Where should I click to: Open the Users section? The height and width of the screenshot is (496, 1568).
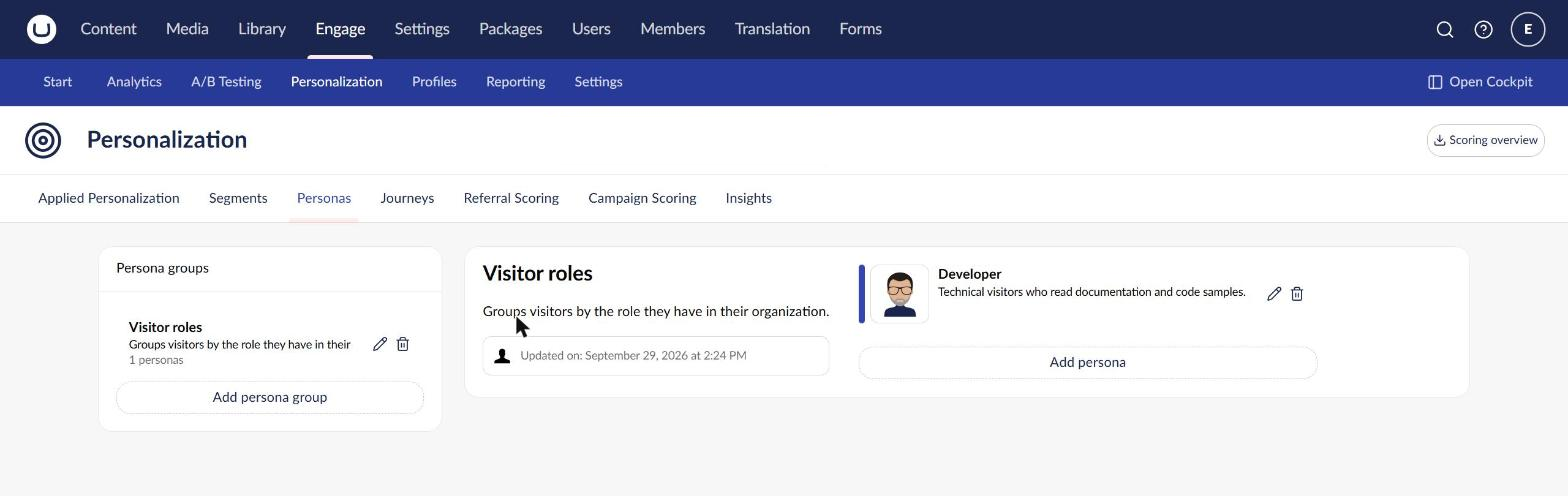pos(591,29)
